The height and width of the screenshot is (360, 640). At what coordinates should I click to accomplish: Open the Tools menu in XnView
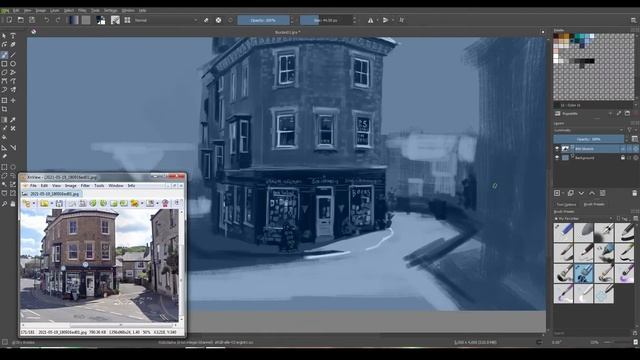(99, 186)
